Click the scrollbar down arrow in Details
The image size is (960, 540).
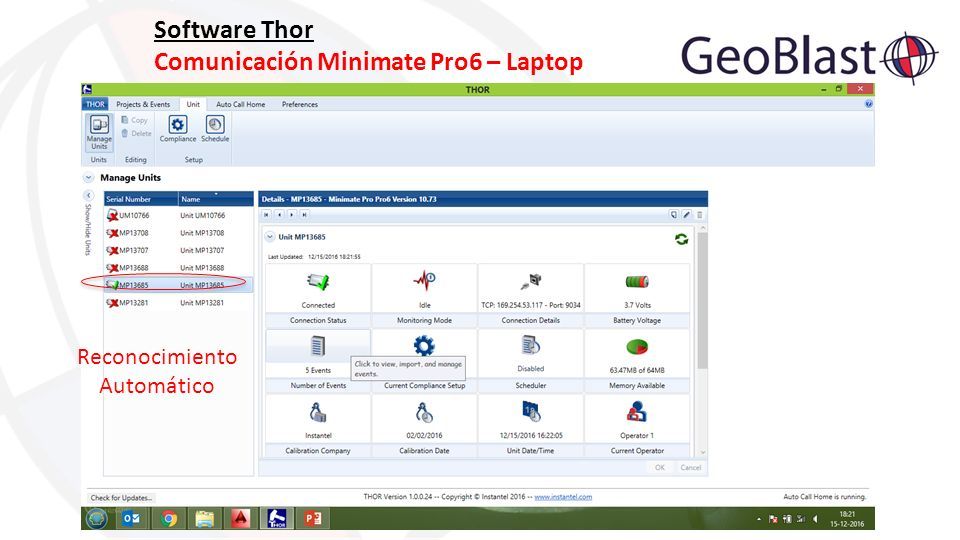pos(703,452)
